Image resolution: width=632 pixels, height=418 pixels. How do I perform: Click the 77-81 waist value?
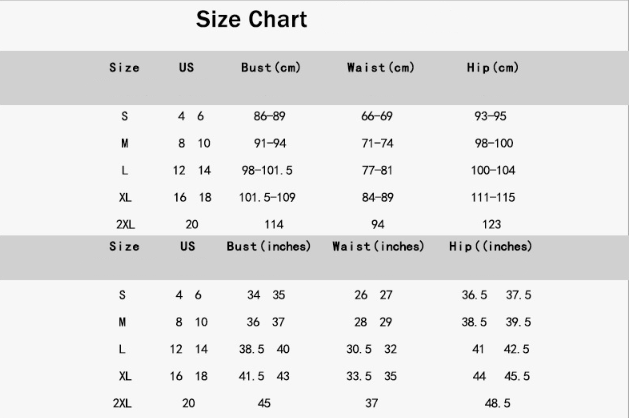click(377, 171)
